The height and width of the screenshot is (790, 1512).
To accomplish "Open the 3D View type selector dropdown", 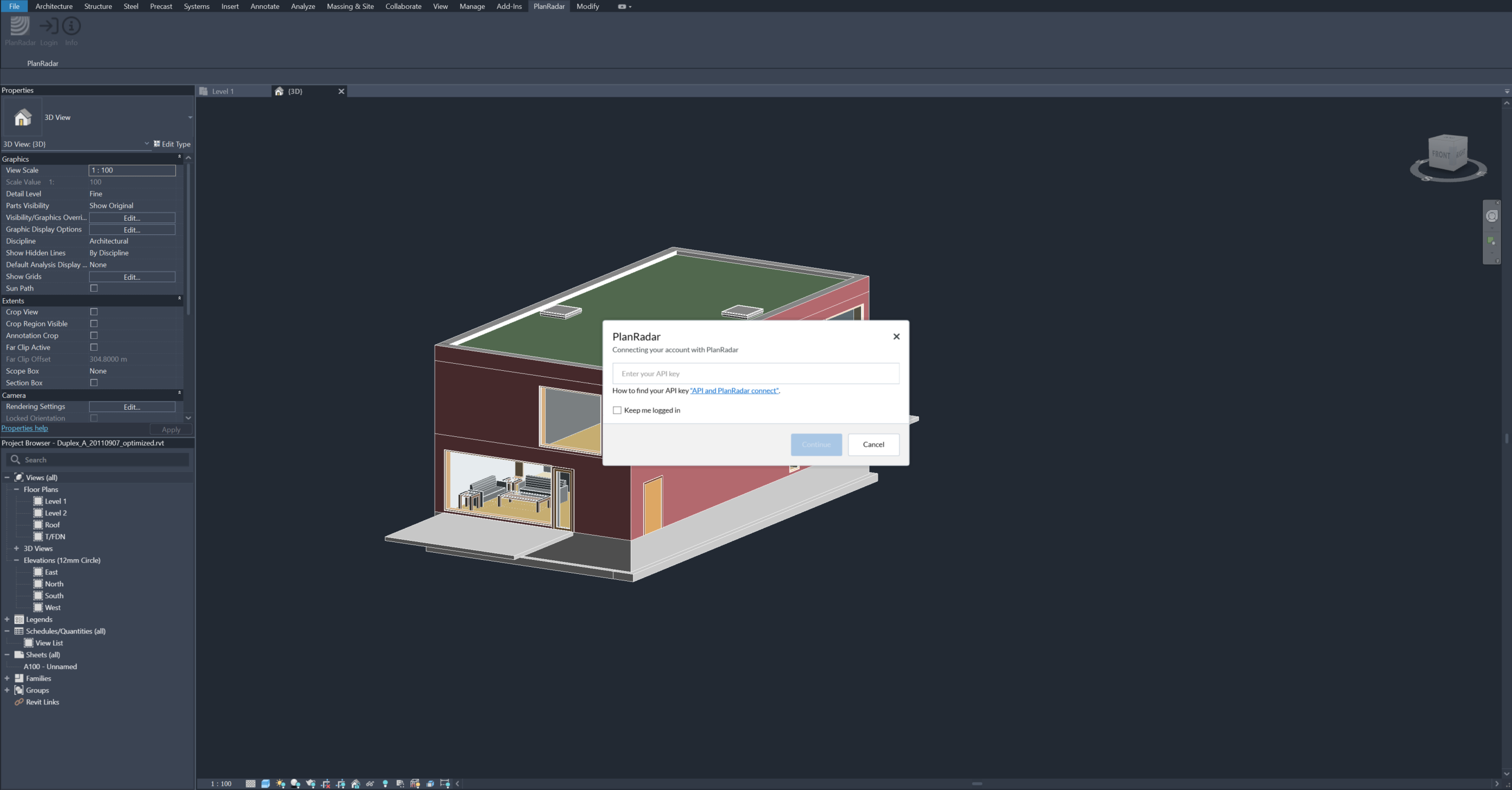I will [190, 117].
